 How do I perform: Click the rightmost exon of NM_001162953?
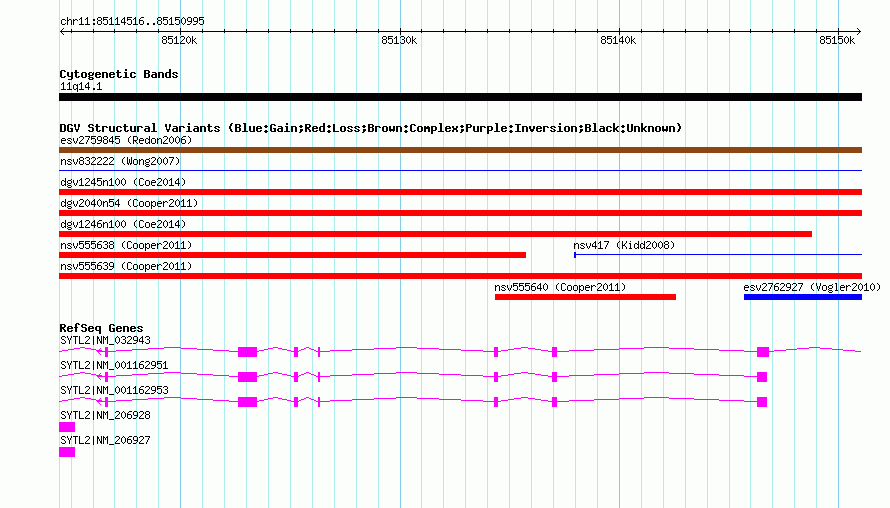[762, 402]
